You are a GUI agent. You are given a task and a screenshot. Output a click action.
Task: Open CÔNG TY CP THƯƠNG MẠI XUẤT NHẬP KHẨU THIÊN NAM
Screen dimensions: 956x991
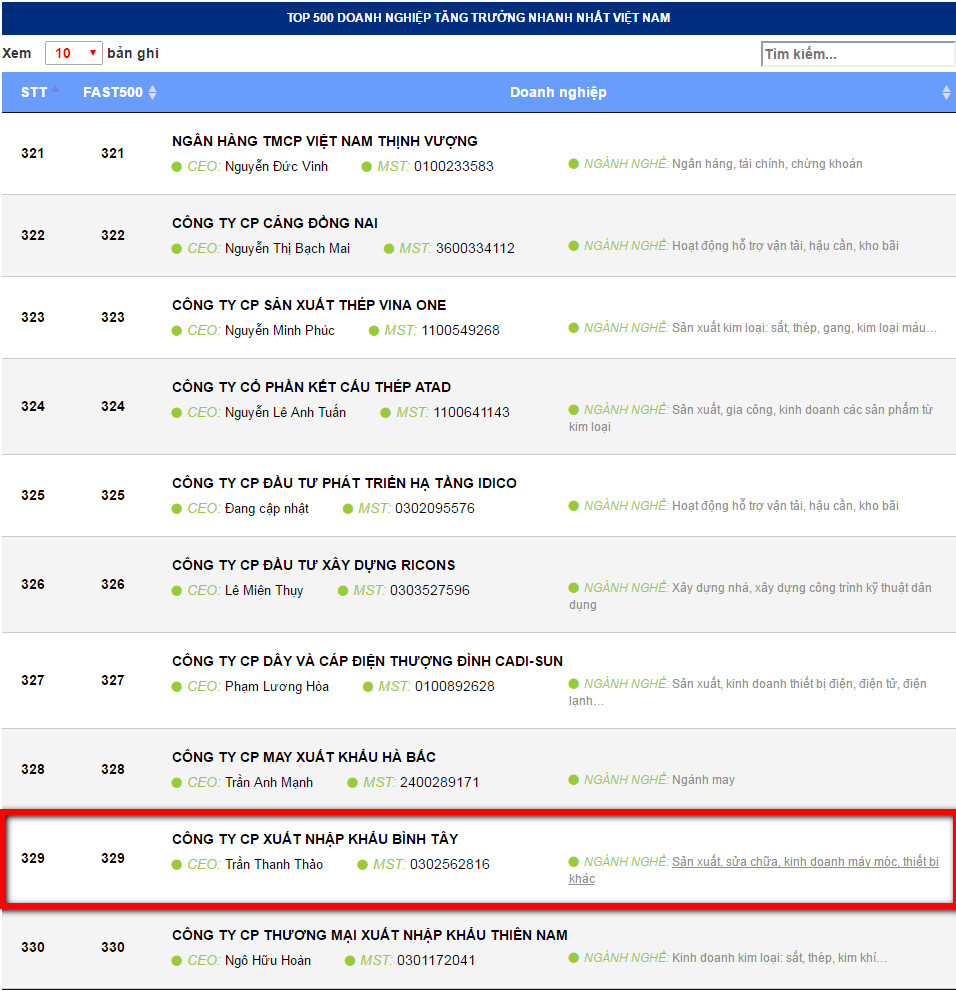coord(370,936)
